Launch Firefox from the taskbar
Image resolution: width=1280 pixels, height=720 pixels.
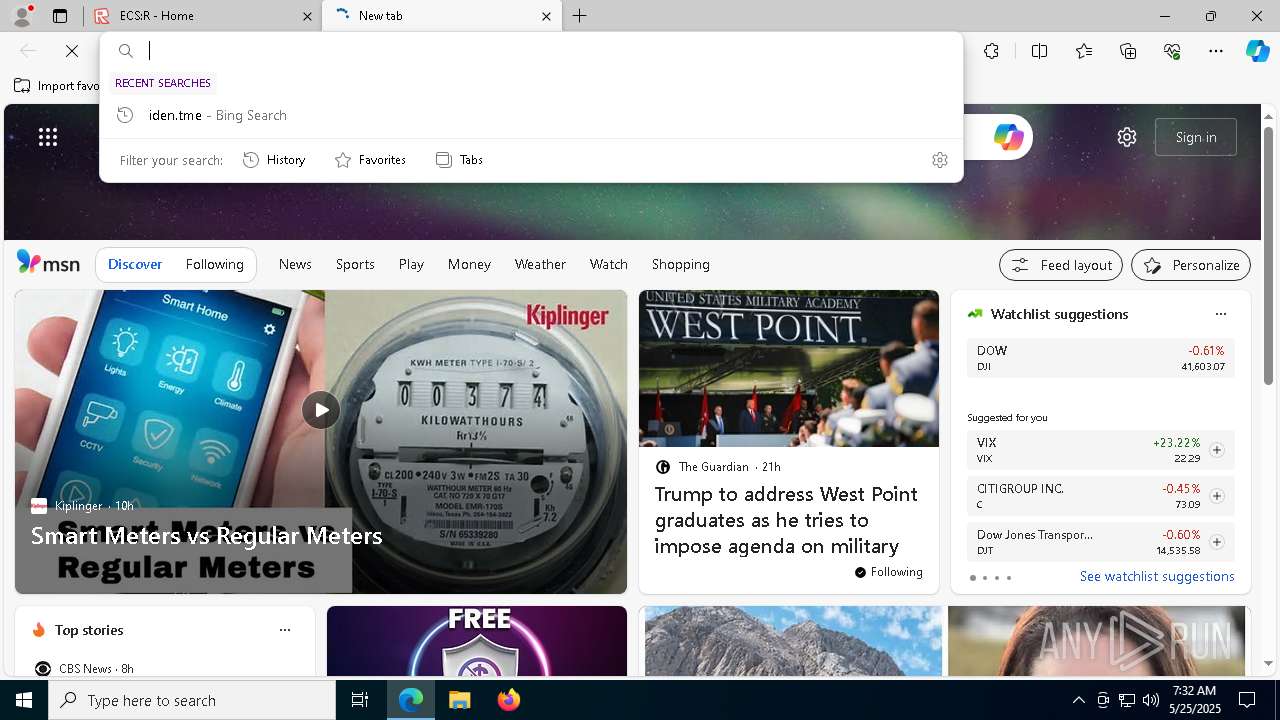508,700
